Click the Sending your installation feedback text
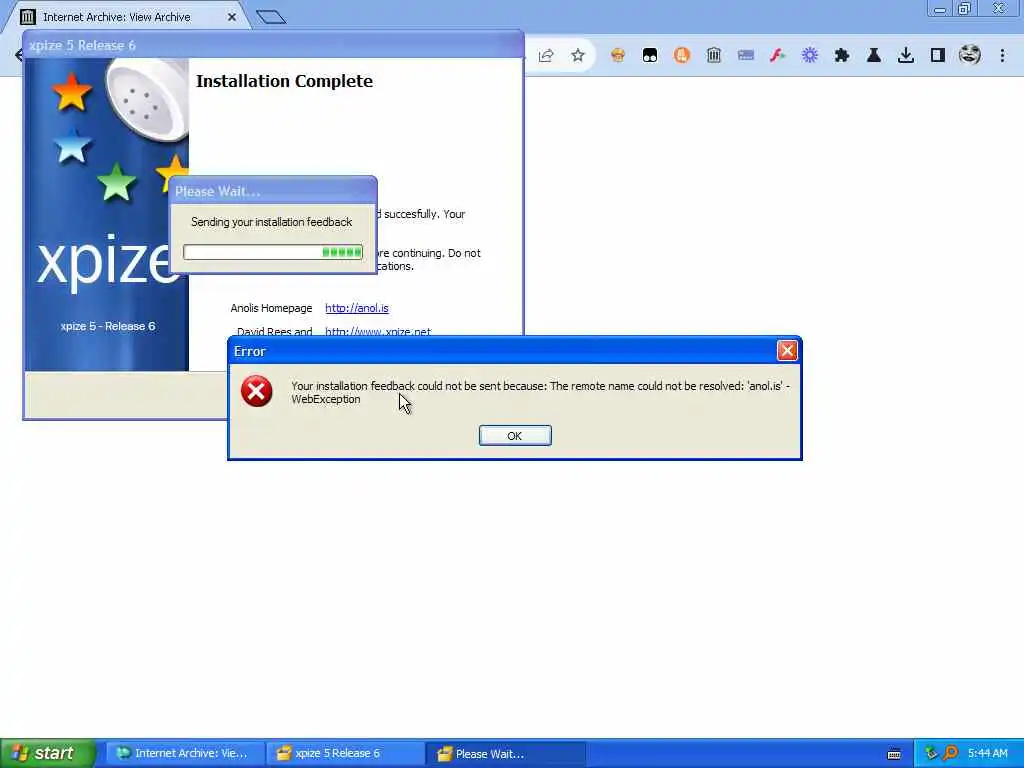The image size is (1024, 768). pyautogui.click(x=272, y=222)
